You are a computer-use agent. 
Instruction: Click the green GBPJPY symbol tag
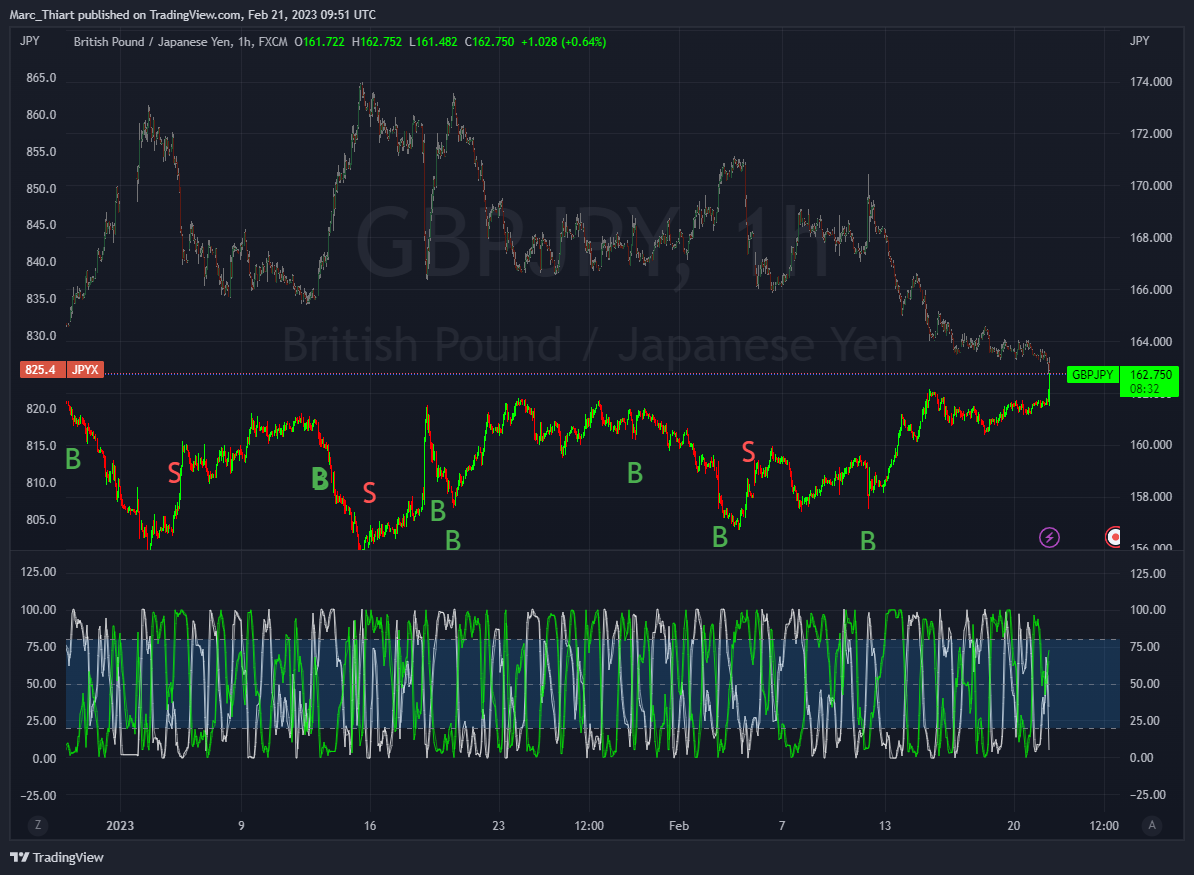pyautogui.click(x=1093, y=375)
